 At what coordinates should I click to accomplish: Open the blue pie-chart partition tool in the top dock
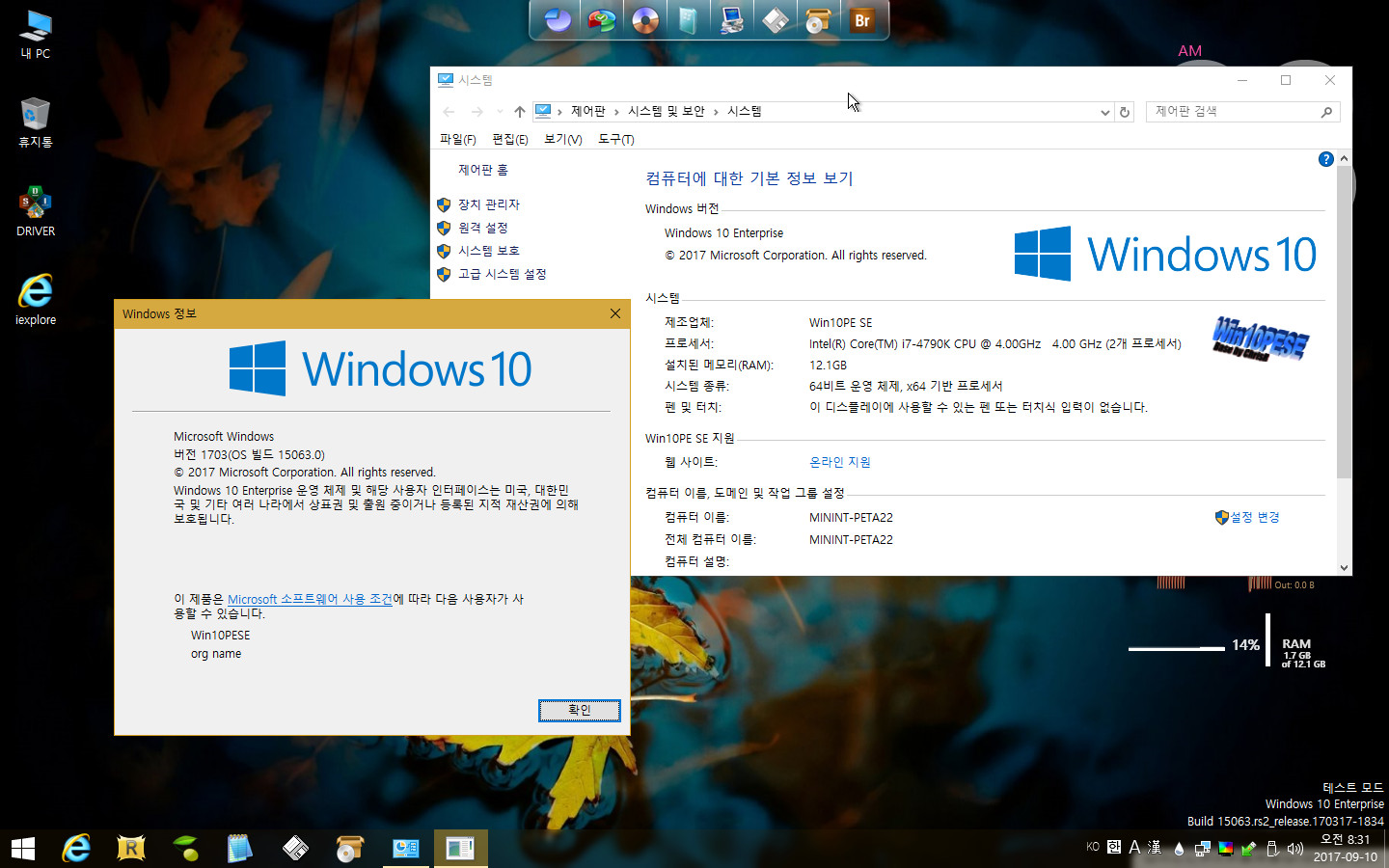click(x=558, y=19)
